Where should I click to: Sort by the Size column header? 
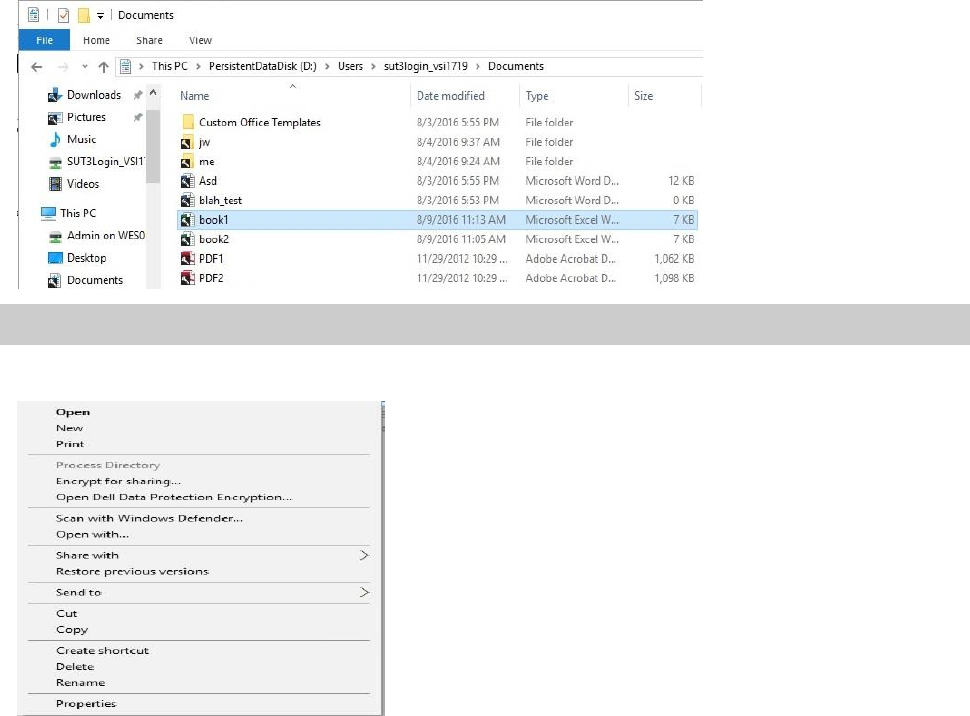click(643, 96)
